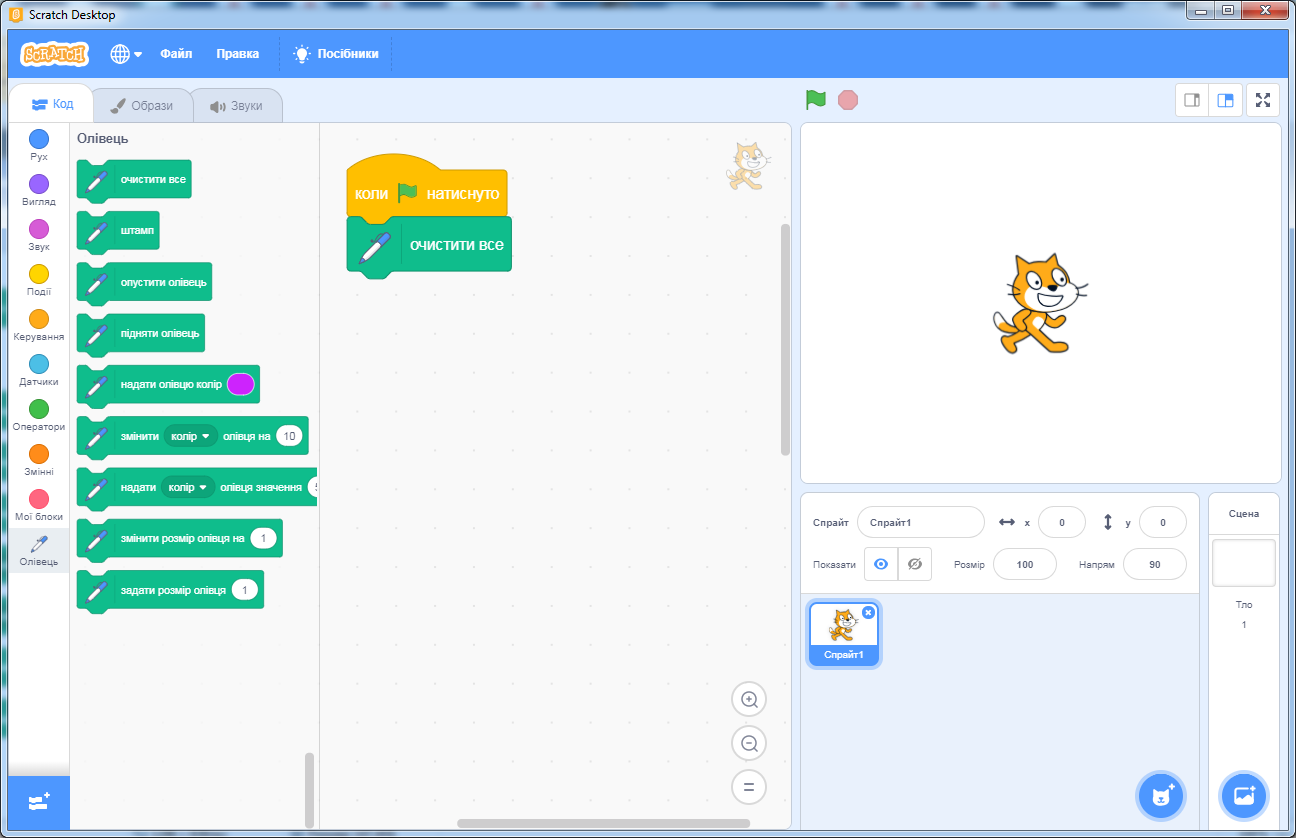Switch to the Звуки tab
Screen dimensions: 1296x838
coord(236,106)
